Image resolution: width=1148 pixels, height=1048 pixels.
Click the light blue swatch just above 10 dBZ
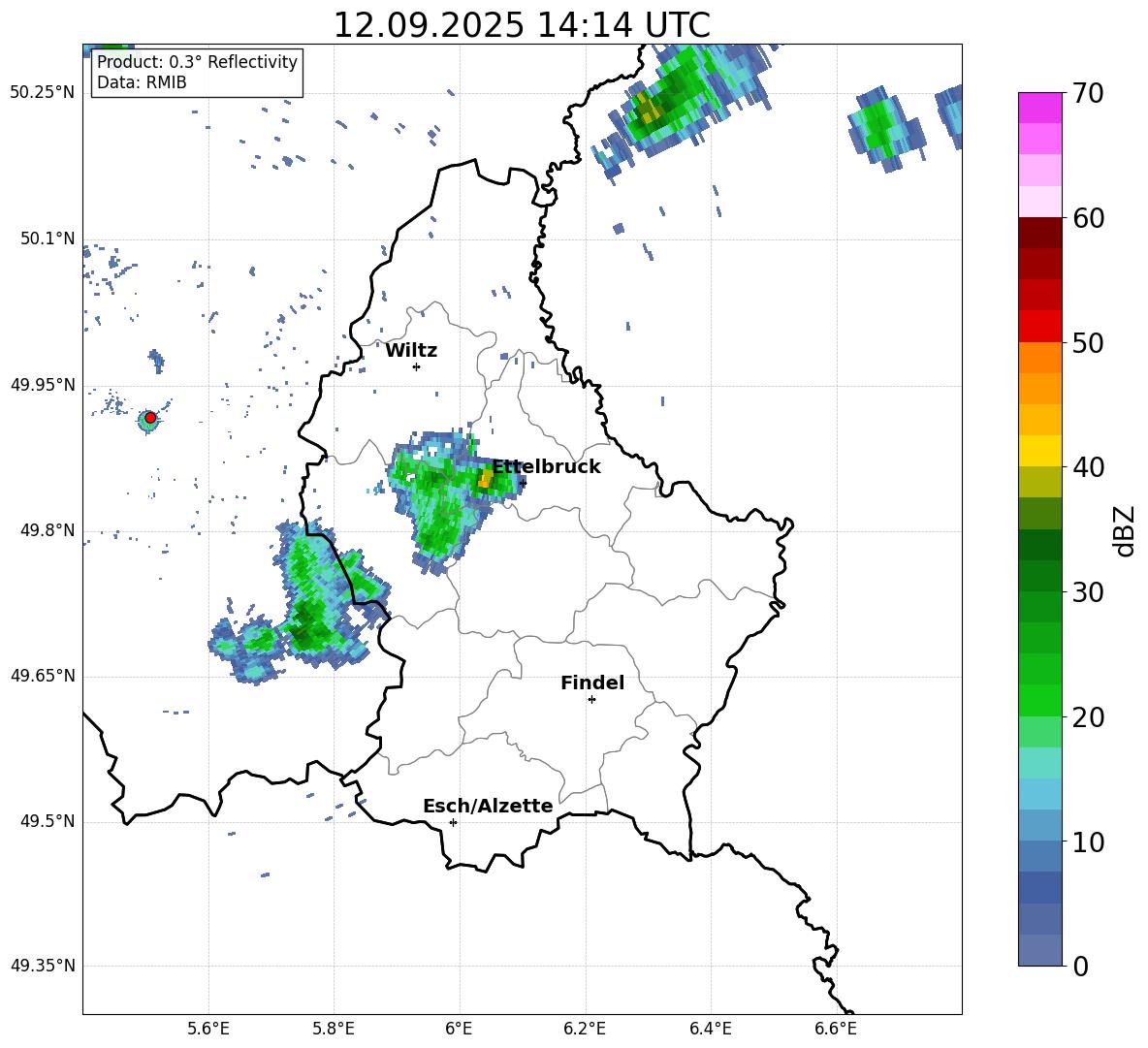click(x=1040, y=826)
